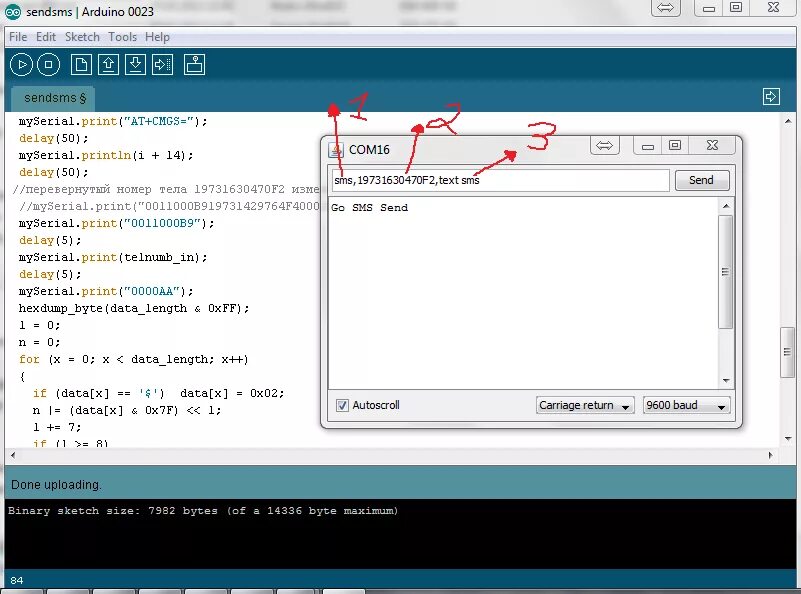Click the tab menu arrow icon at right
The height and width of the screenshot is (594, 801).
pos(771,97)
